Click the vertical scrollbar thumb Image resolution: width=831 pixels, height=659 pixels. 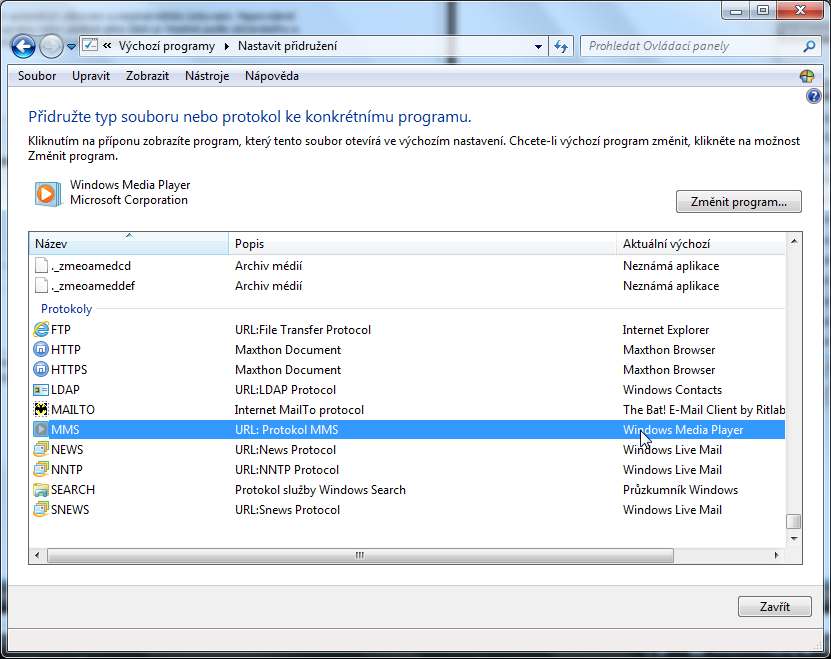(x=793, y=521)
